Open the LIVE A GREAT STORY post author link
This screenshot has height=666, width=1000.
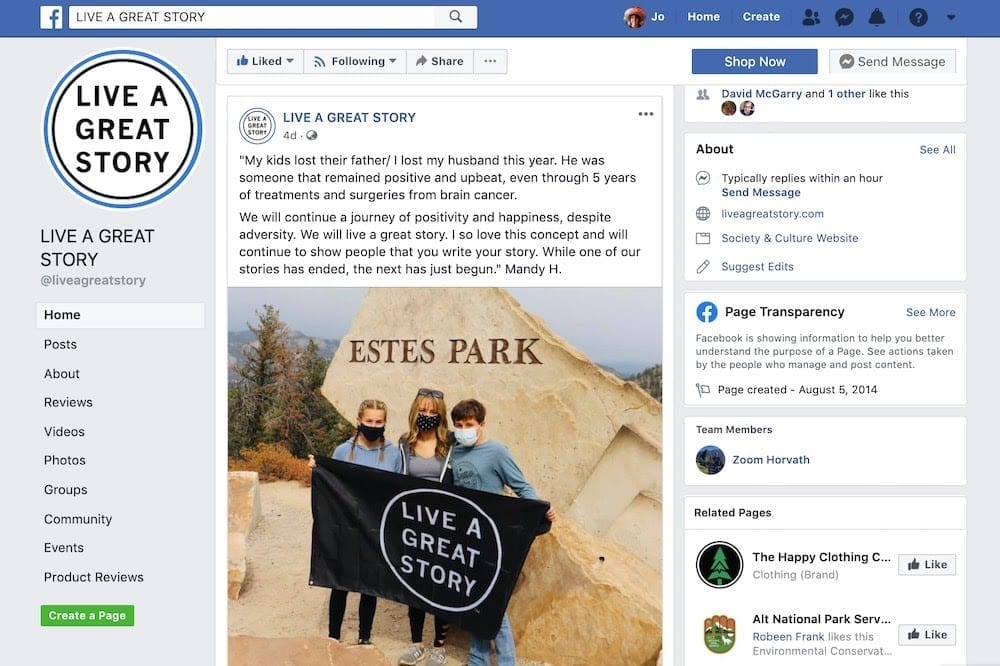(x=349, y=117)
